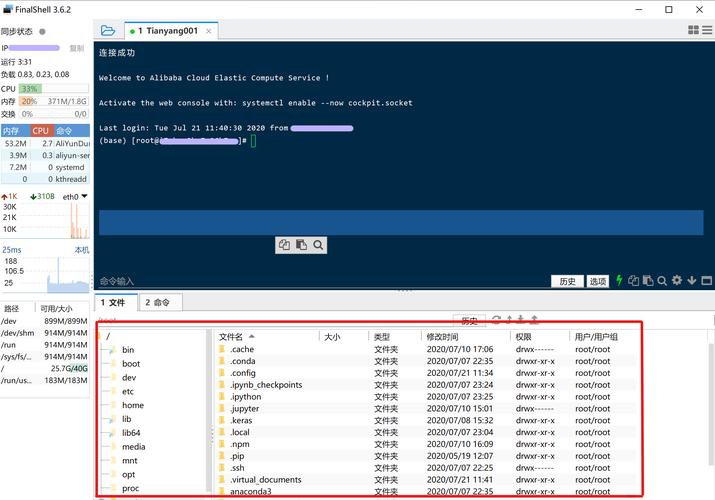Select the etc folder in tree
The height and width of the screenshot is (500, 715).
[x=128, y=392]
